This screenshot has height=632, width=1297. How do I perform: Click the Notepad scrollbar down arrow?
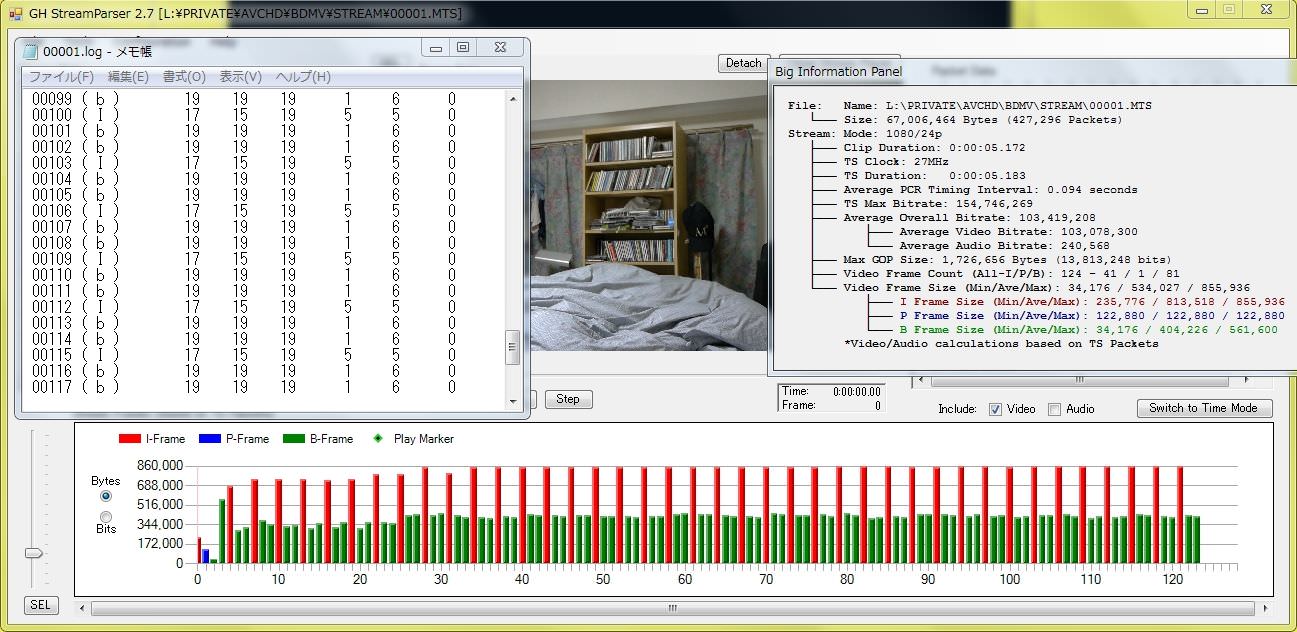click(x=514, y=401)
